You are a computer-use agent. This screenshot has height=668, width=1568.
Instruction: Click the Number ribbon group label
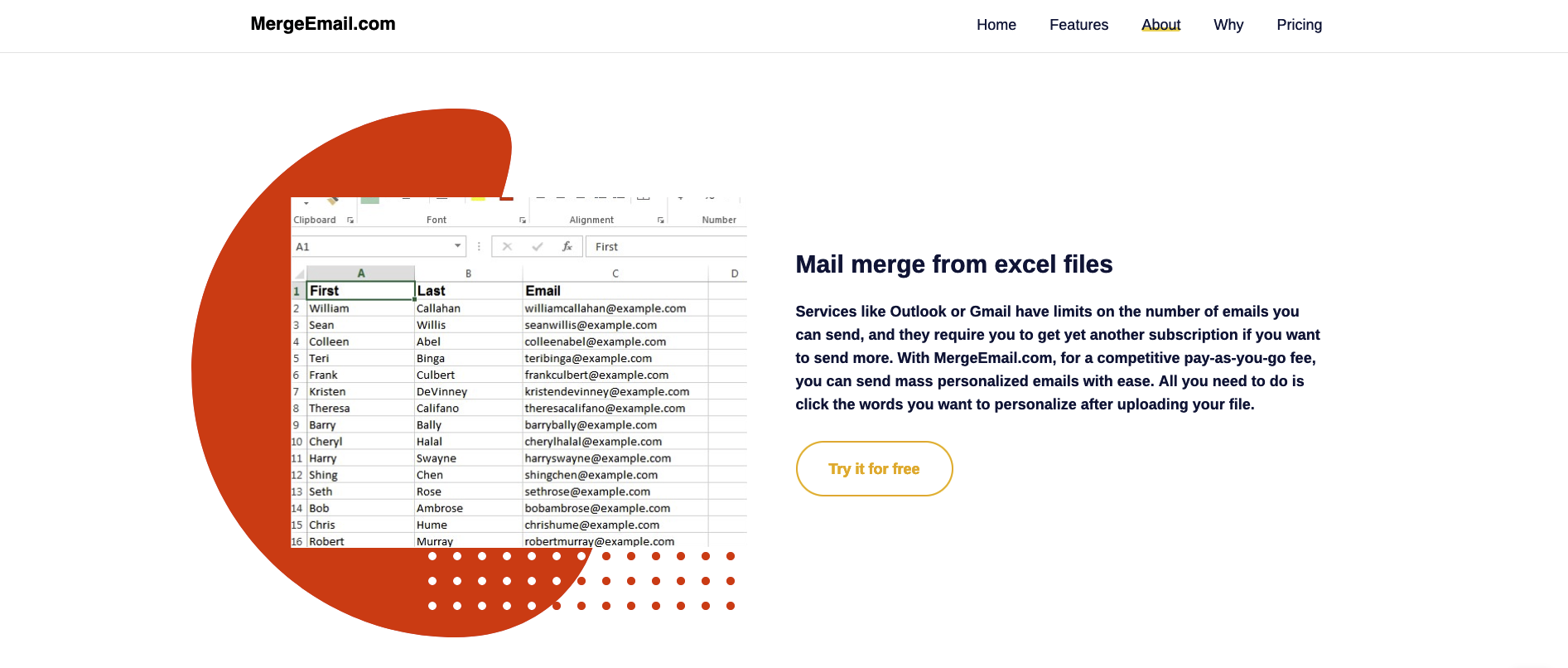tap(719, 220)
